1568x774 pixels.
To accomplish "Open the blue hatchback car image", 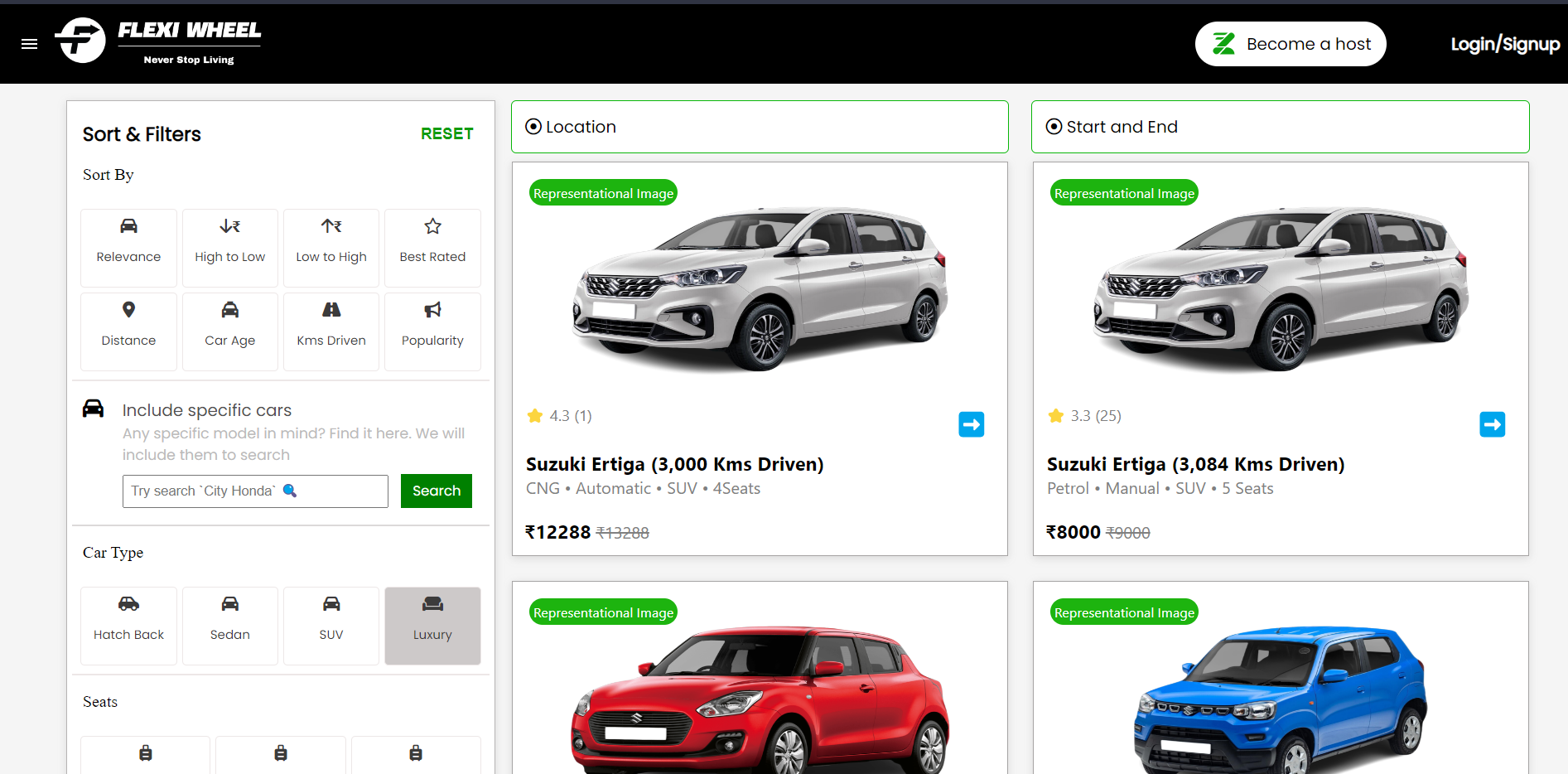I will (1281, 701).
